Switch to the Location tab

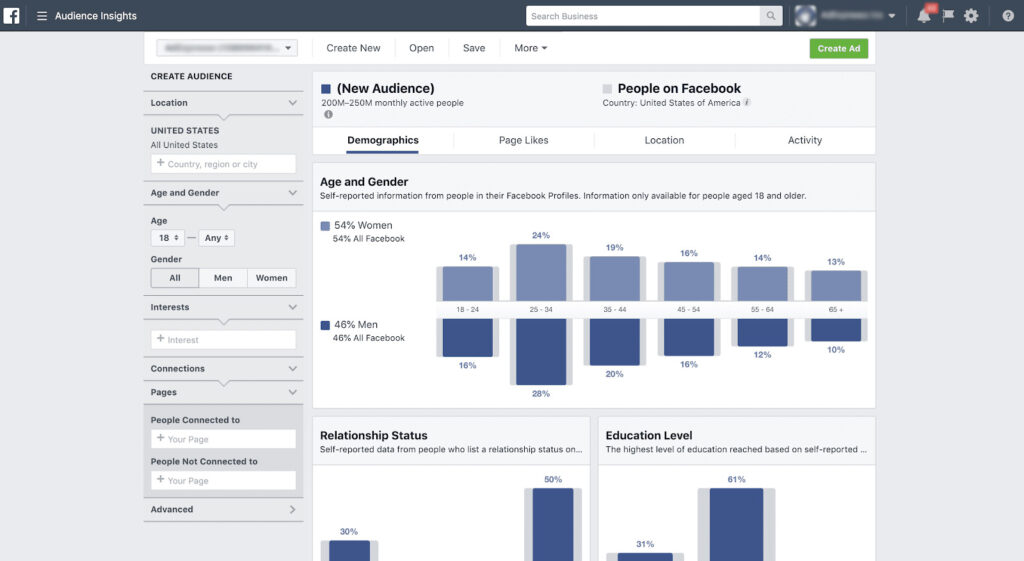(664, 140)
